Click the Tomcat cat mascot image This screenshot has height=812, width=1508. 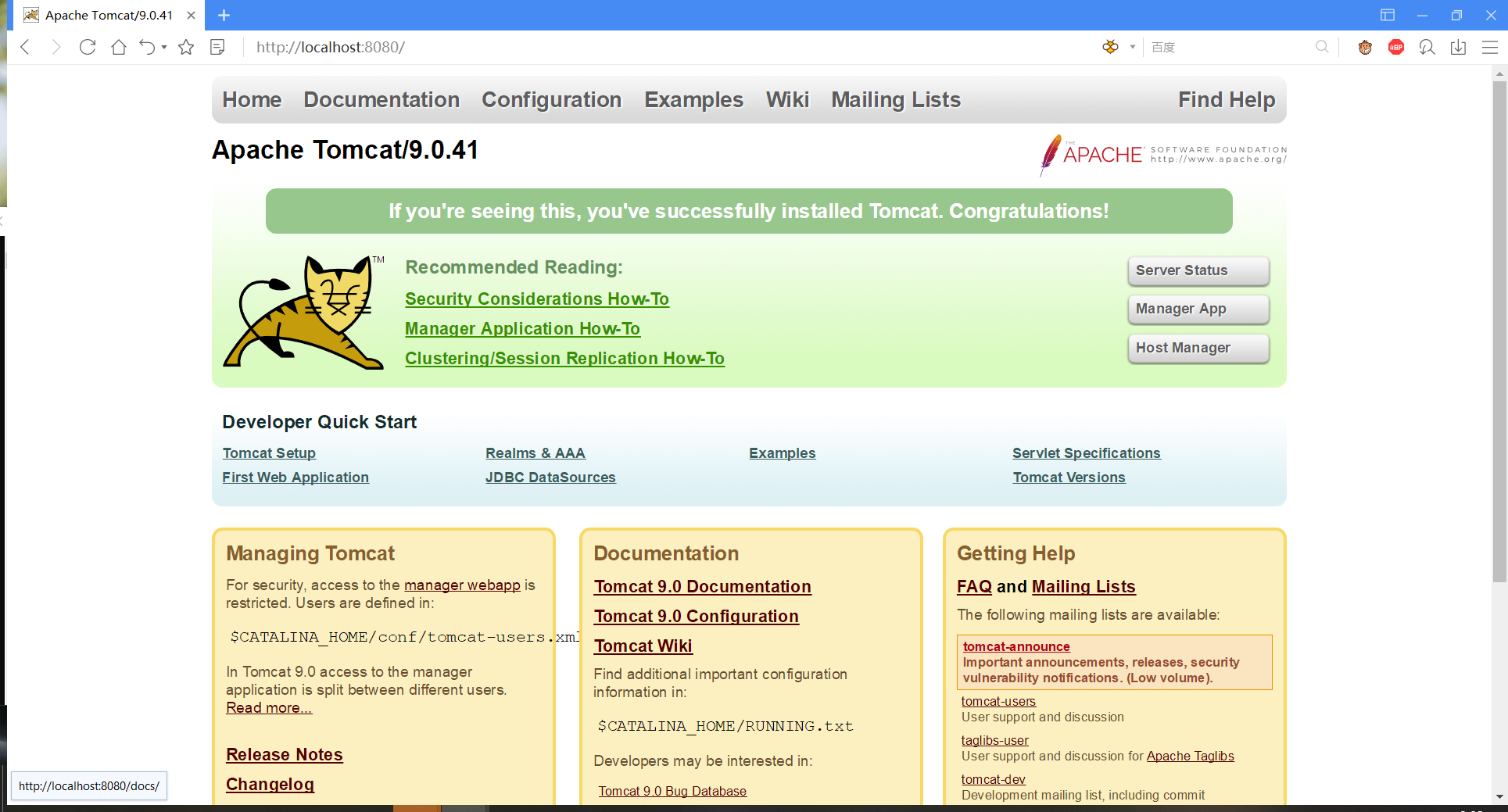[304, 312]
